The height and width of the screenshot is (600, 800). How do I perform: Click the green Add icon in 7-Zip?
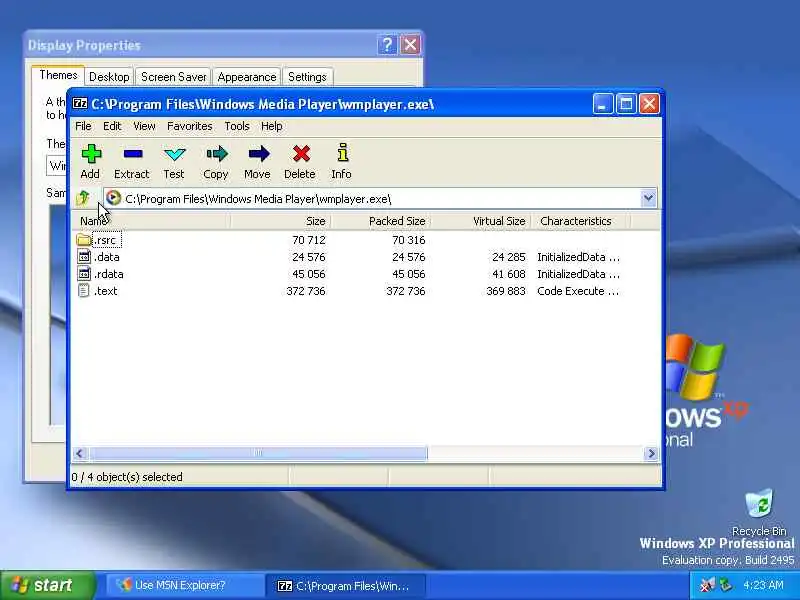click(x=91, y=154)
